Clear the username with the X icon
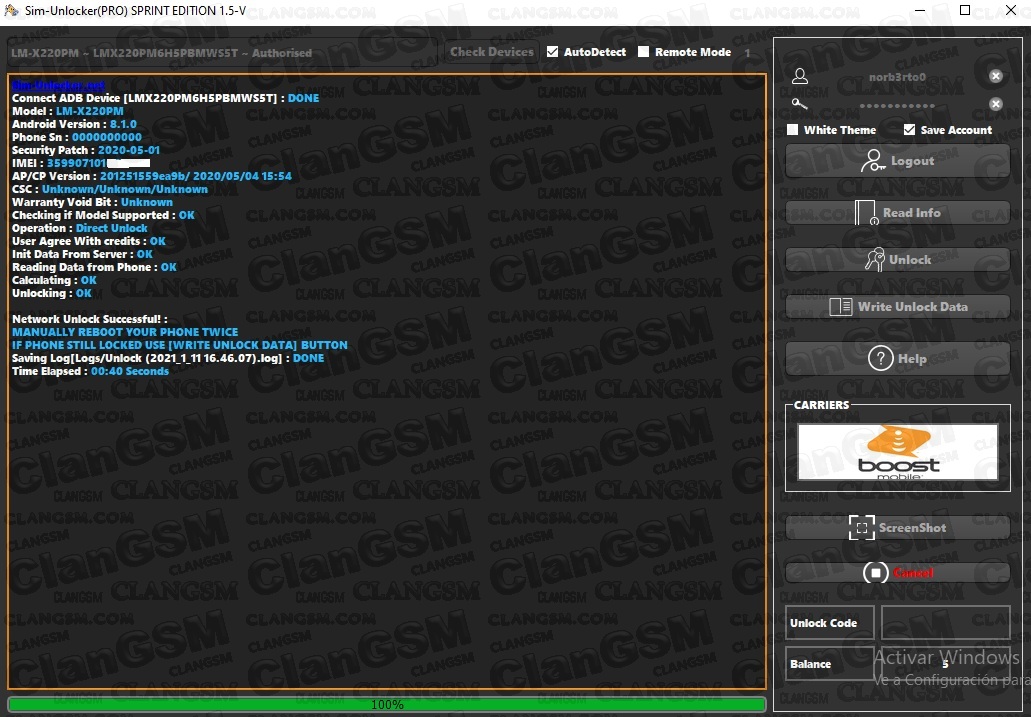 (x=995, y=76)
